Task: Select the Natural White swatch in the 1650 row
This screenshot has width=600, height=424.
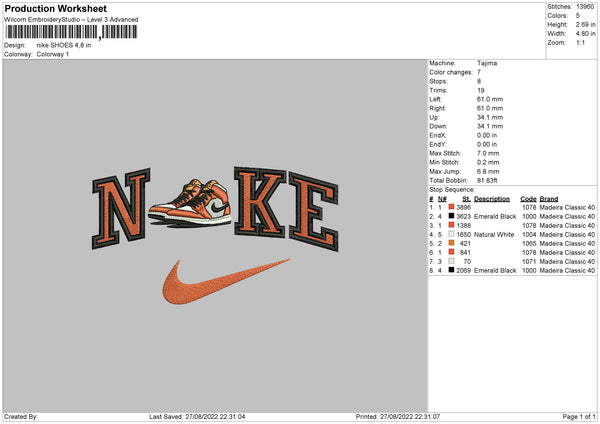Action: click(x=452, y=234)
